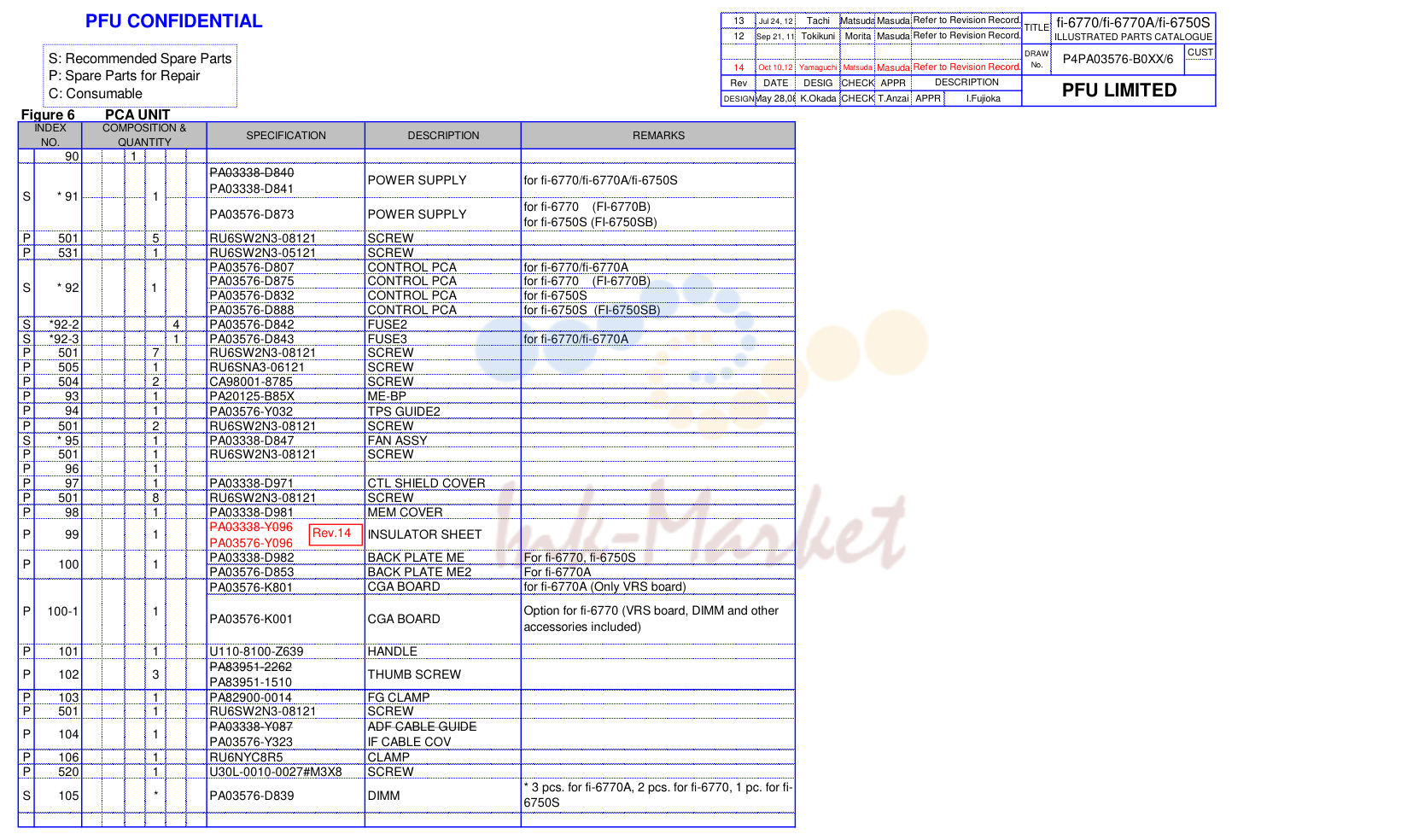Select the DESCRIPTION column header

pyautogui.click(x=443, y=136)
